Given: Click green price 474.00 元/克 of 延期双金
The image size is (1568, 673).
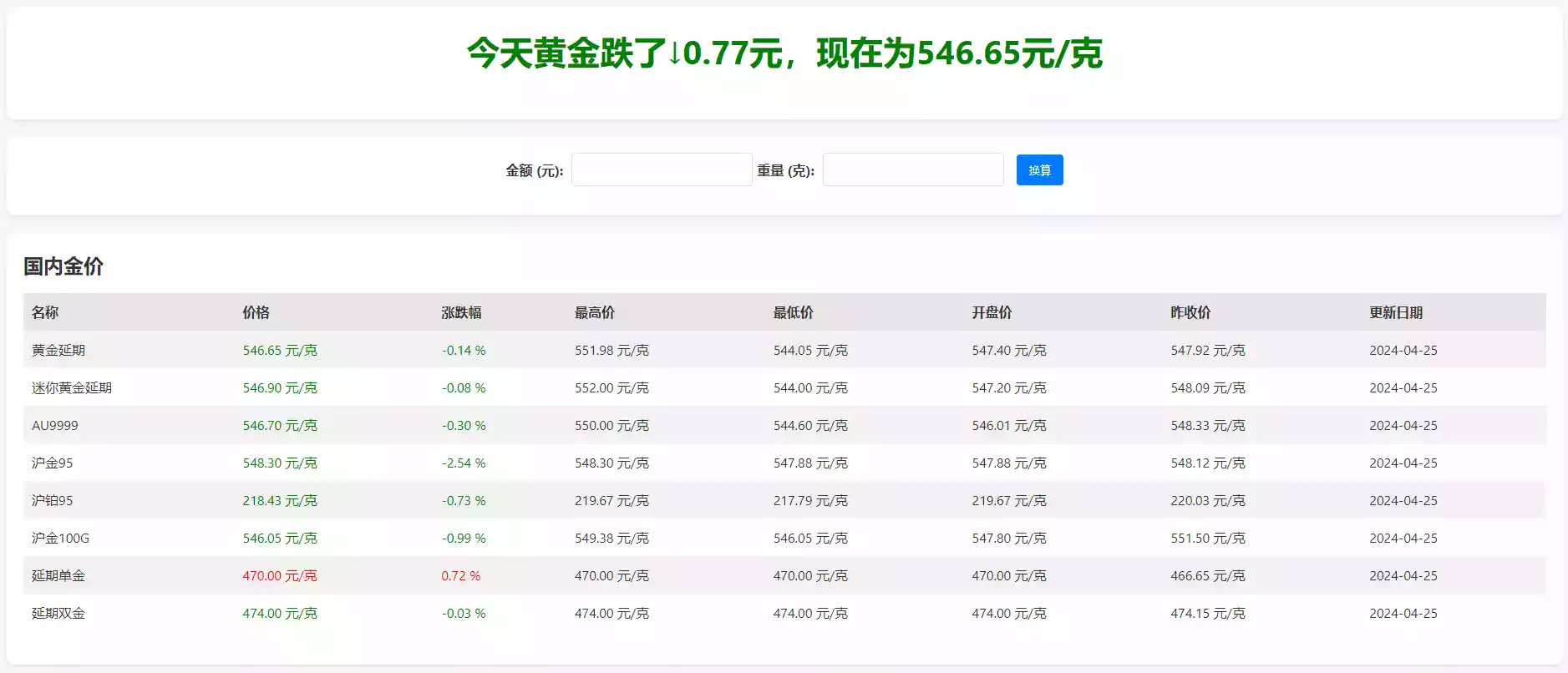Looking at the screenshot, I should pos(280,613).
